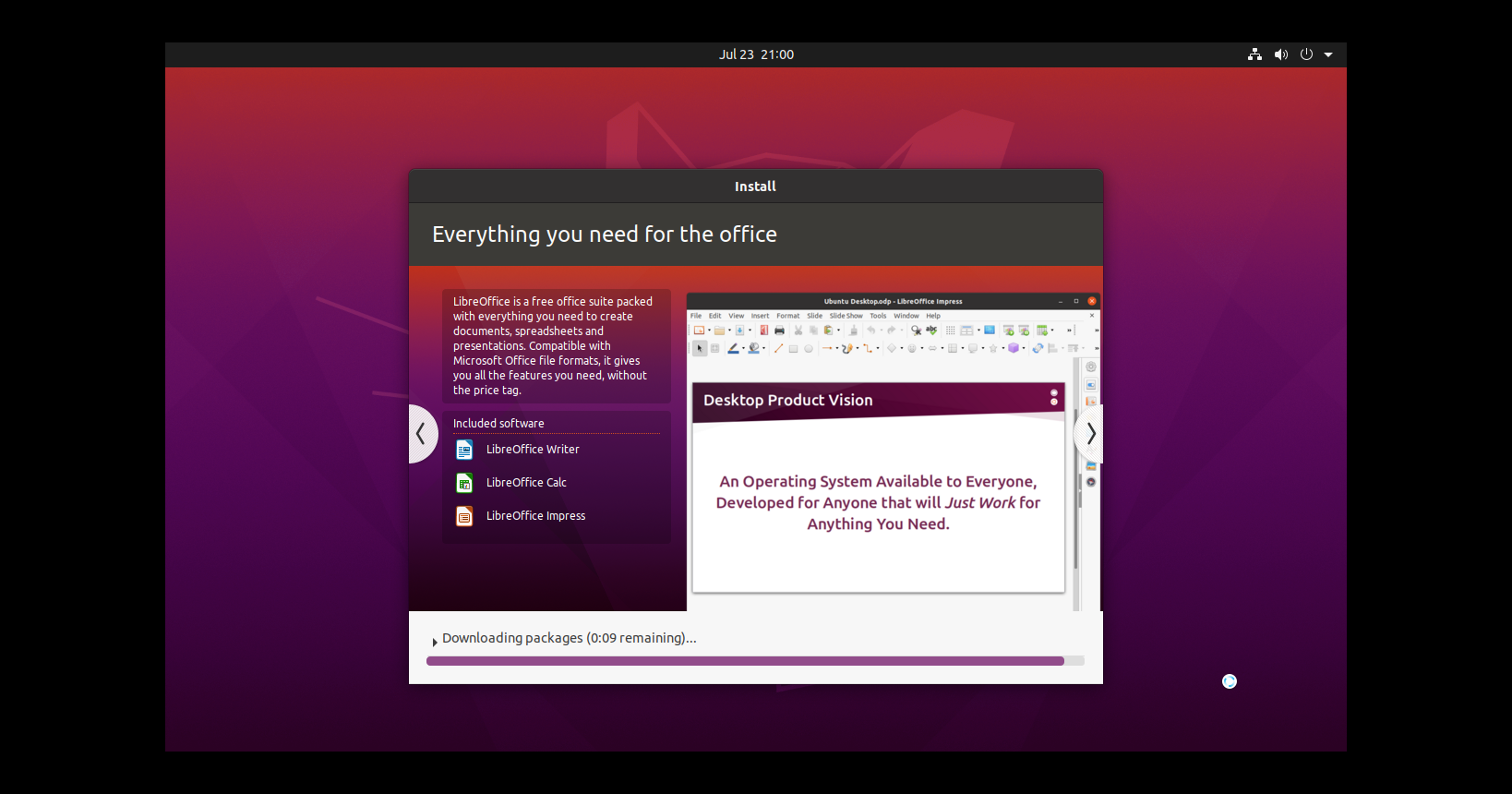Click the "Everything you need for the office" heading
The height and width of the screenshot is (794, 1512).
pos(605,235)
